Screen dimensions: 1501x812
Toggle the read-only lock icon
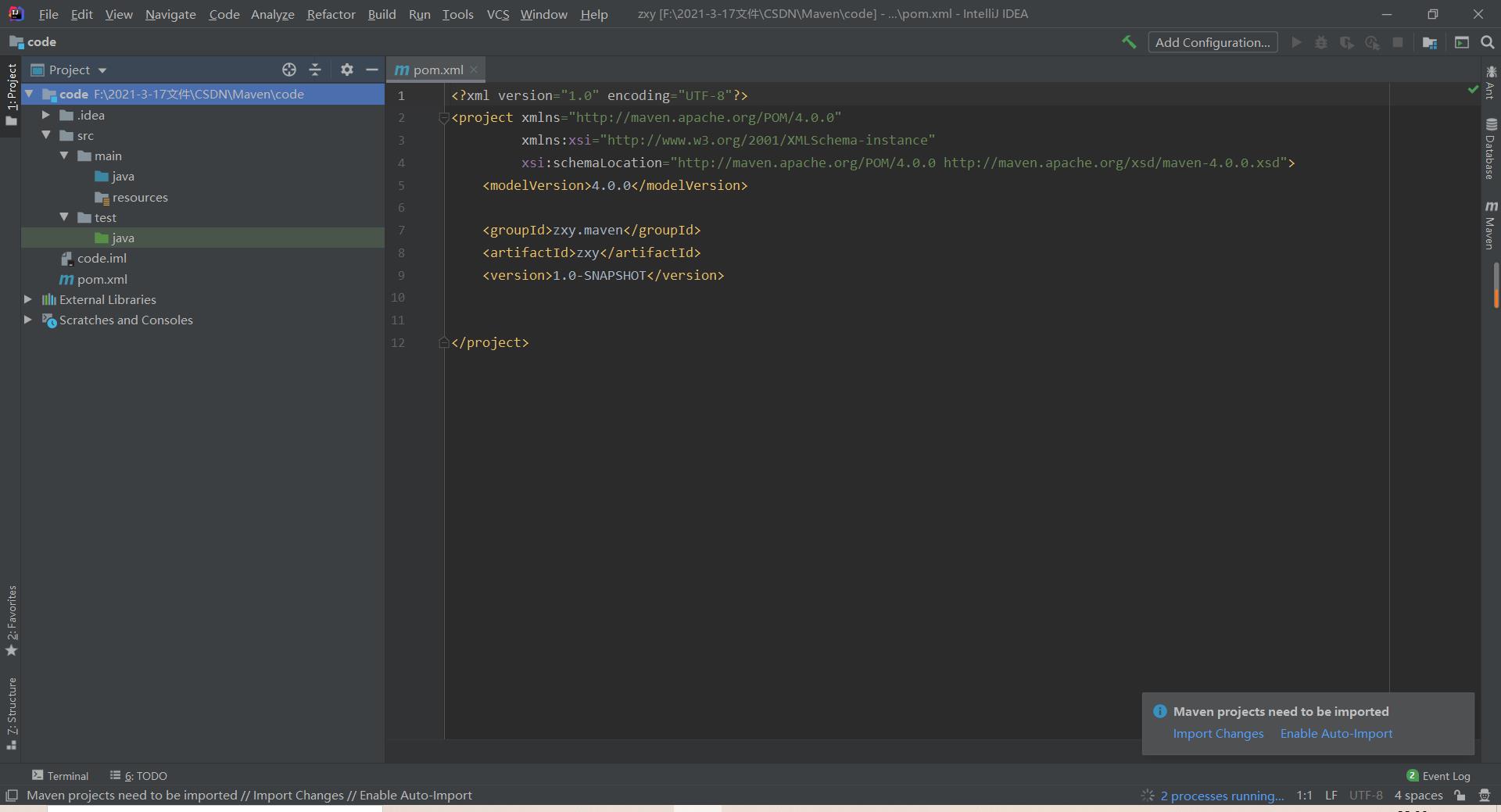pos(1460,796)
